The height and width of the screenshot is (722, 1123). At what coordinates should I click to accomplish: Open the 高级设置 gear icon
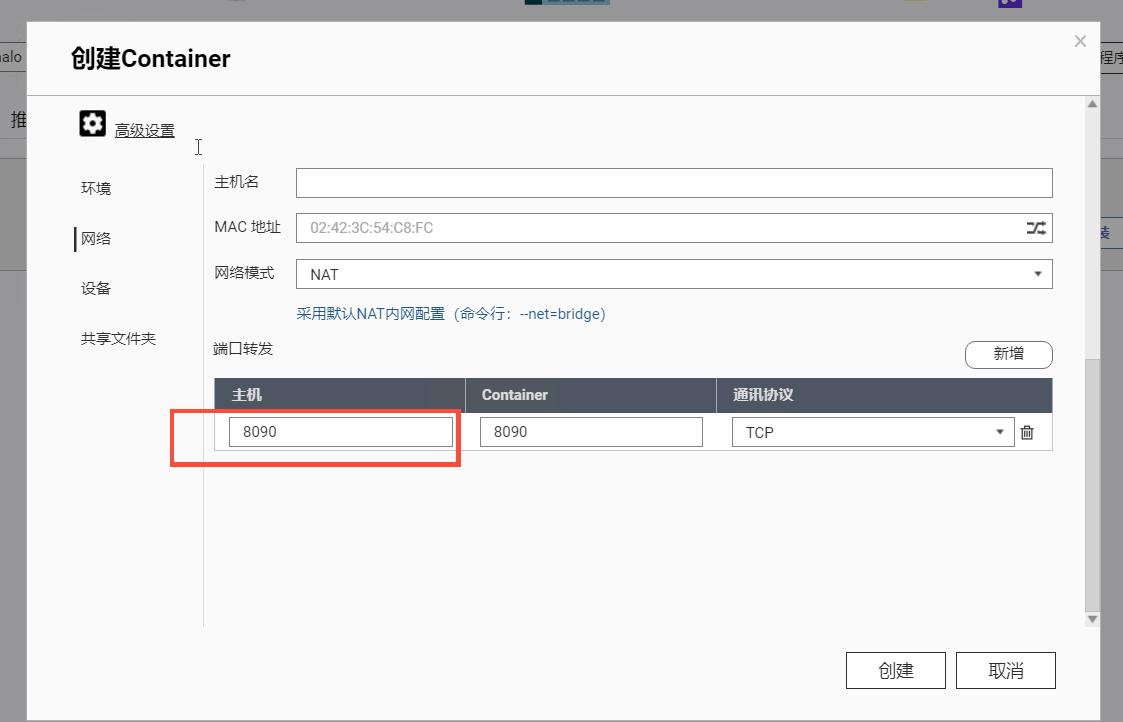pyautogui.click(x=92, y=122)
